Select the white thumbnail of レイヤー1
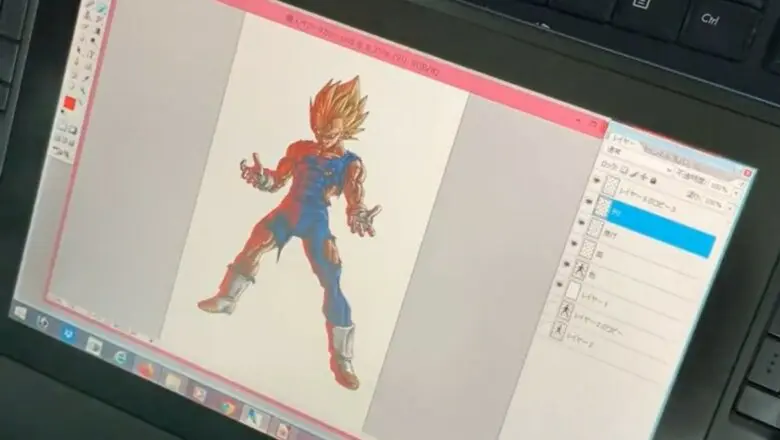The image size is (780, 440). tap(573, 290)
